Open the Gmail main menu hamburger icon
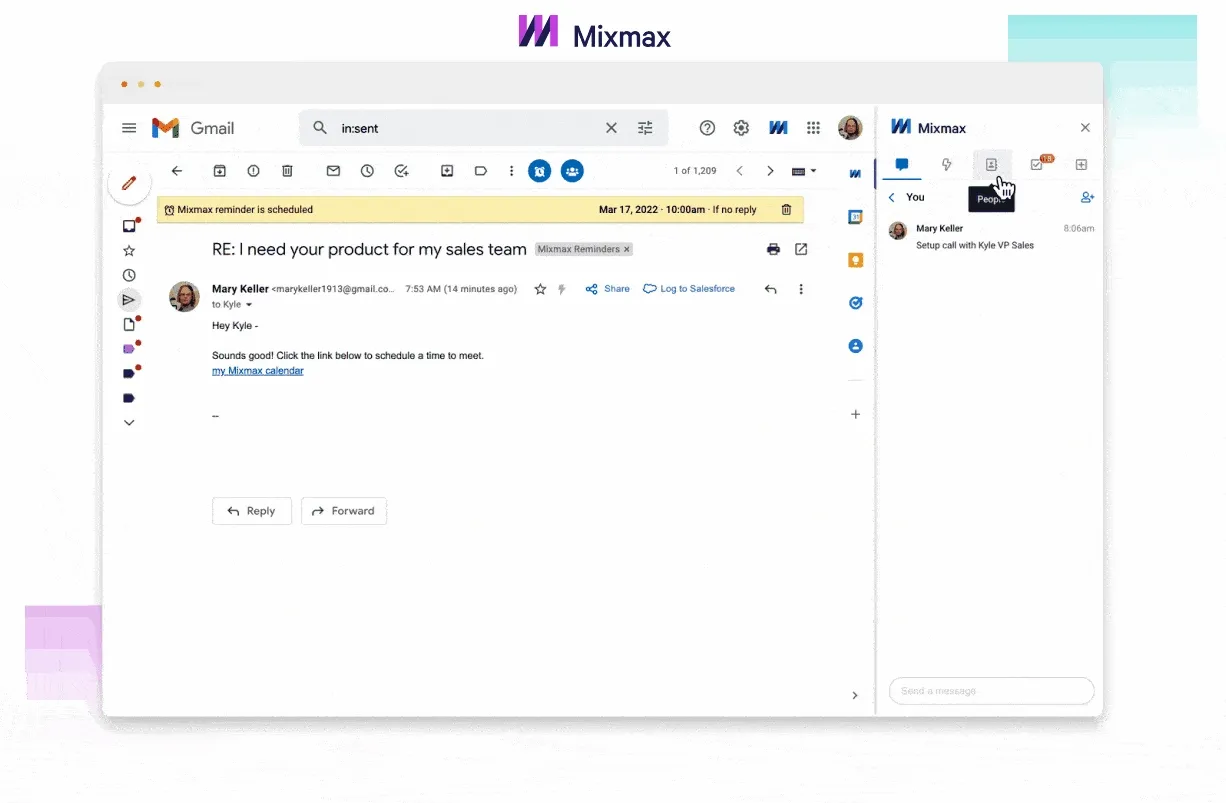This screenshot has height=803, width=1226. click(129, 128)
